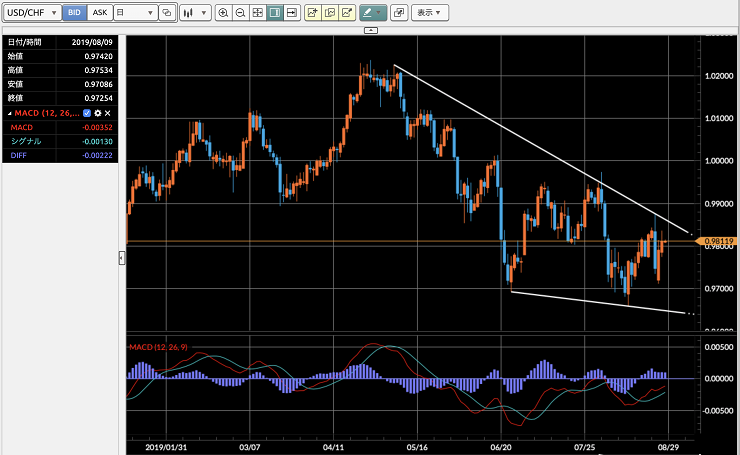Click the 安値 low value 0.97086
The height and width of the screenshot is (455, 740).
99,84
